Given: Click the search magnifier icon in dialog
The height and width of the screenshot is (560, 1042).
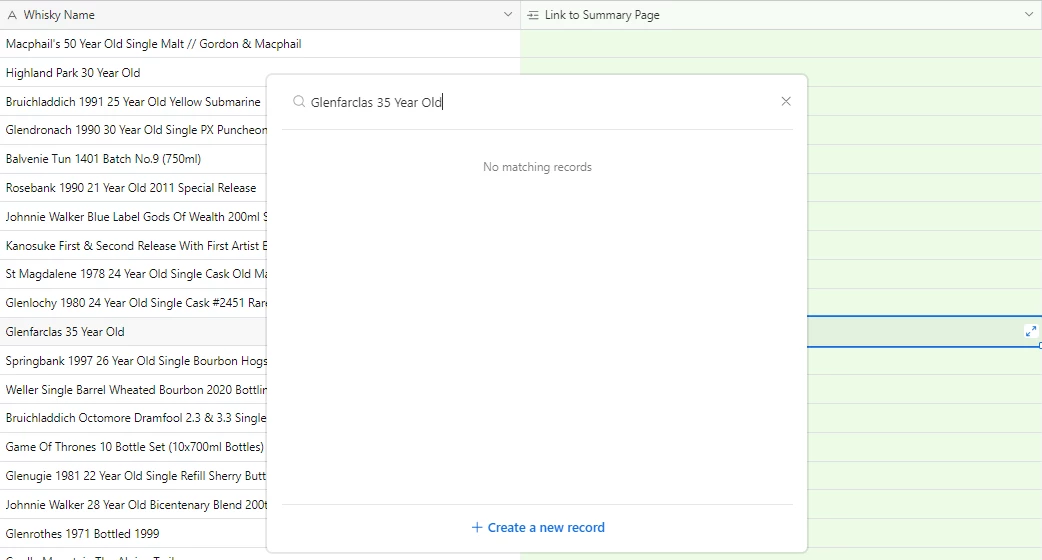Looking at the screenshot, I should tap(299, 102).
